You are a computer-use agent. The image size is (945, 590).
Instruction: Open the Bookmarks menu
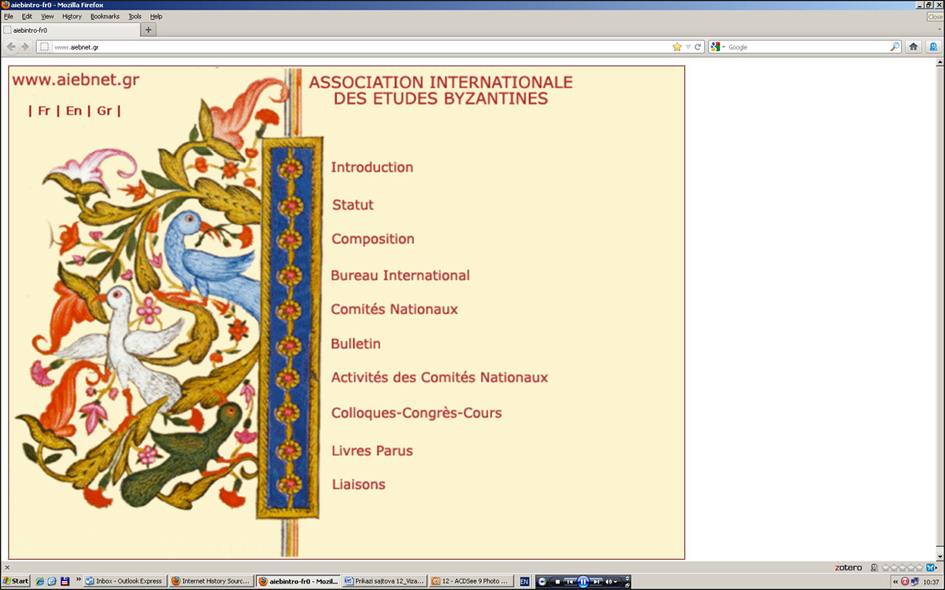coord(104,17)
